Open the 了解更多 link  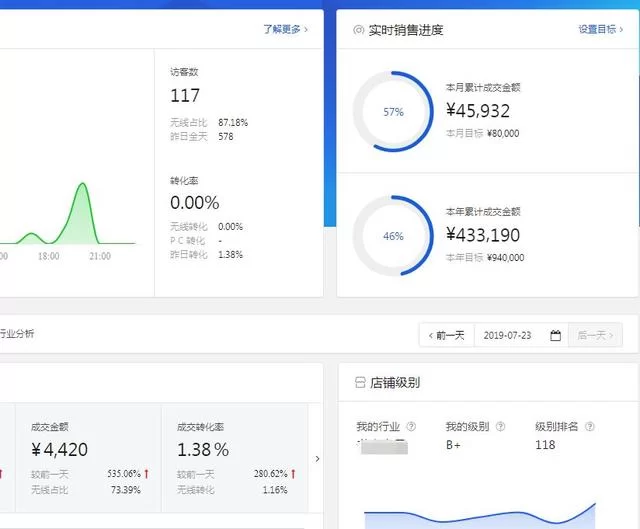[285, 30]
